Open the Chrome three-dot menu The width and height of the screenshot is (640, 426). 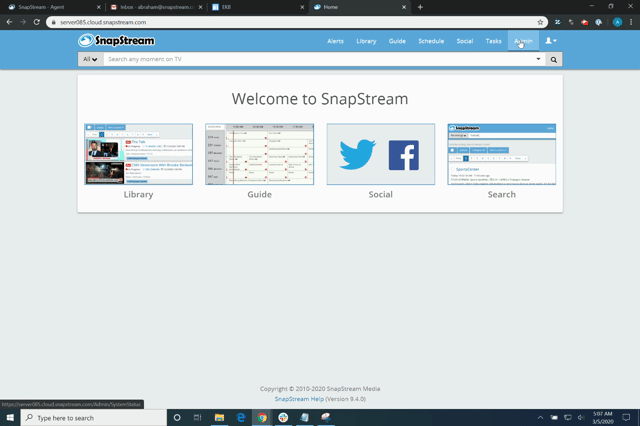(x=631, y=22)
